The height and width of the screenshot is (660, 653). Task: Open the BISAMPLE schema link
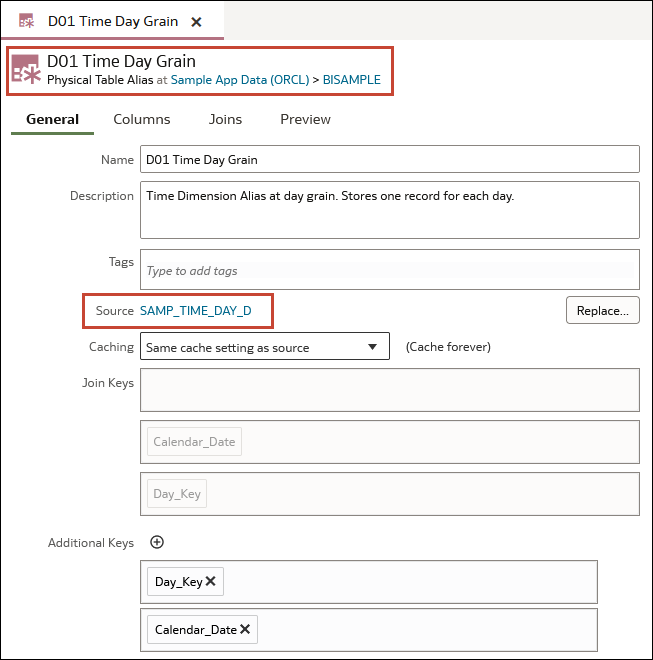[352, 80]
